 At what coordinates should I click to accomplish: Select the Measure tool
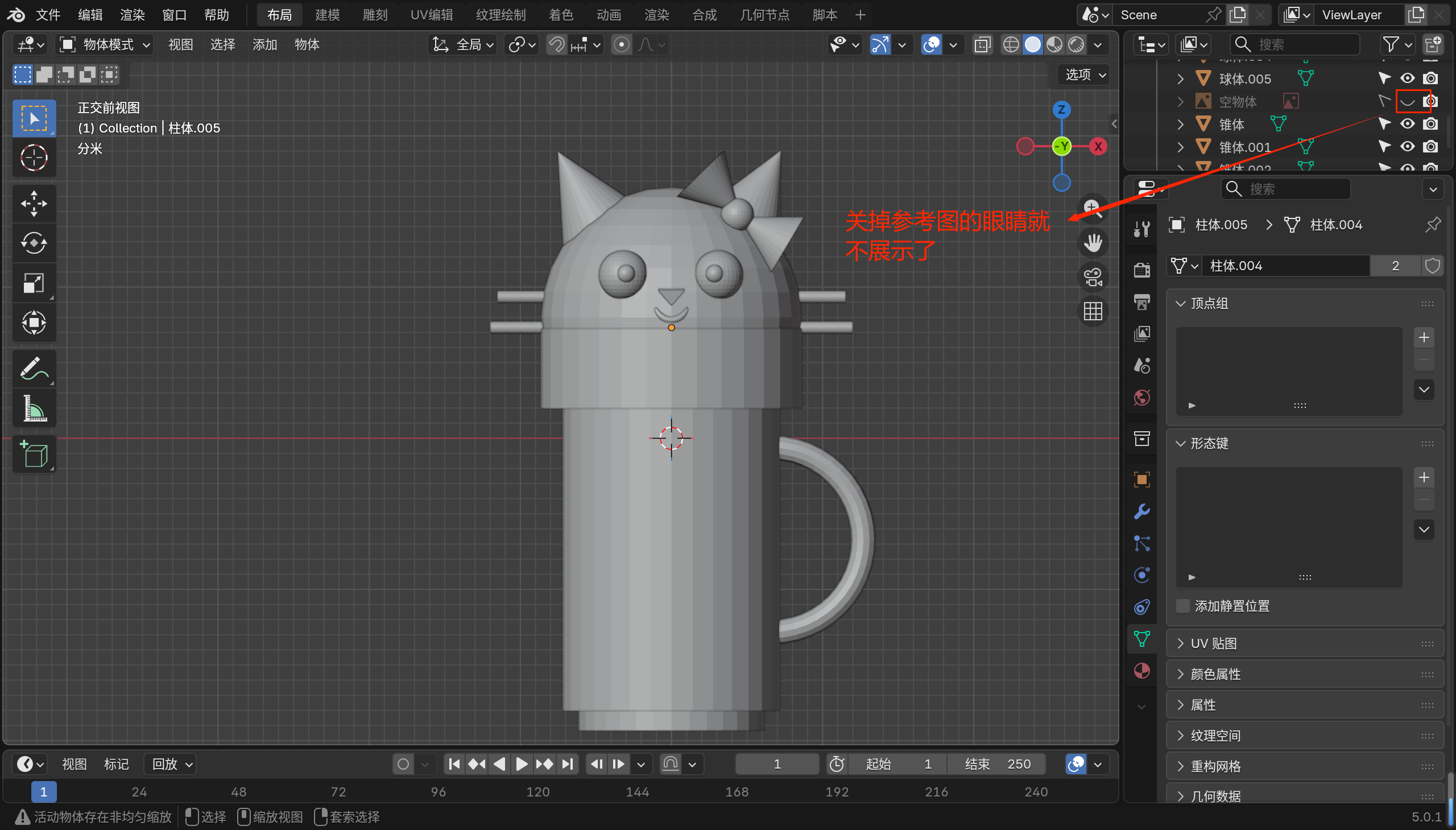point(34,408)
